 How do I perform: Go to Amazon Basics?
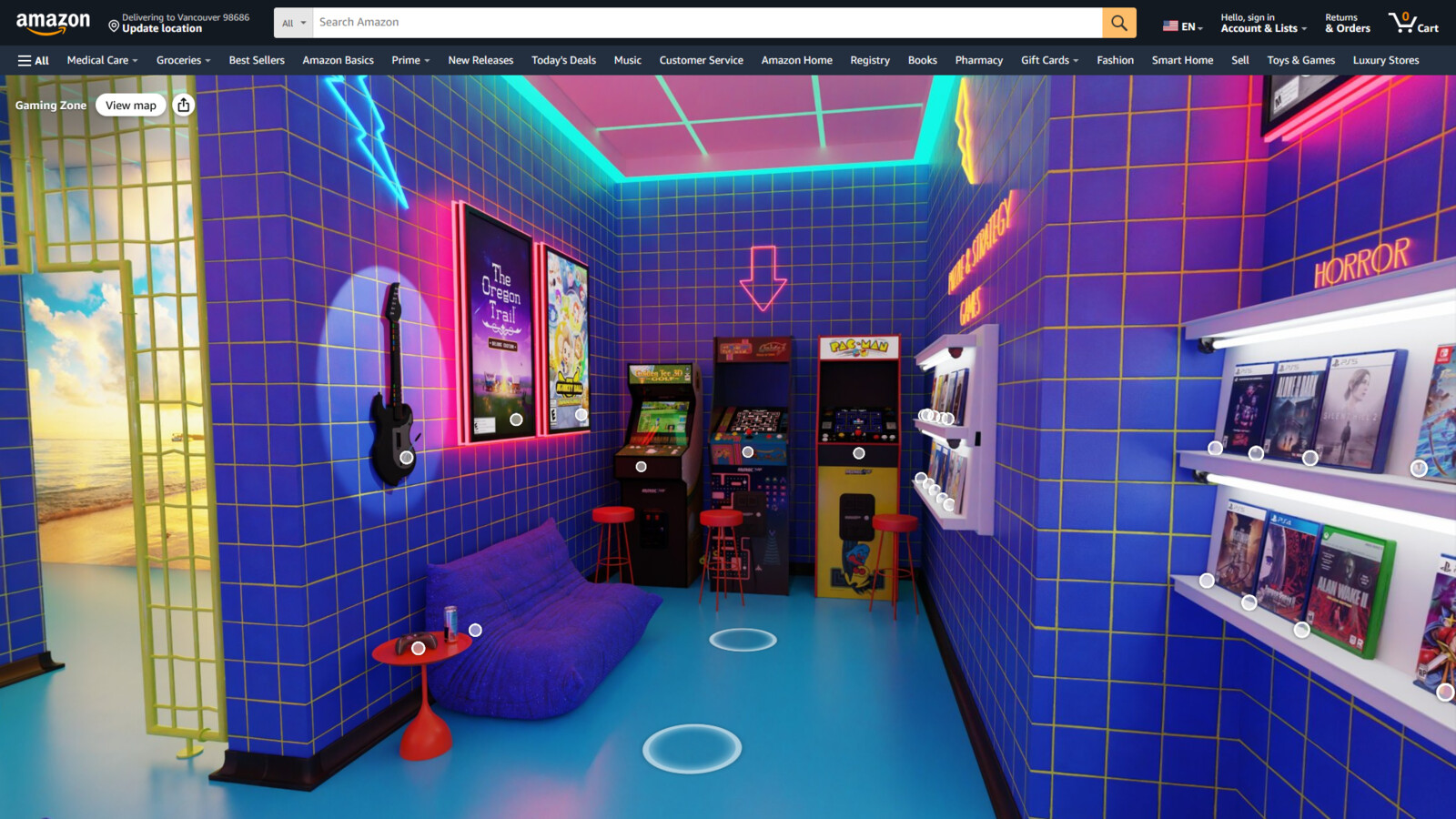(338, 60)
